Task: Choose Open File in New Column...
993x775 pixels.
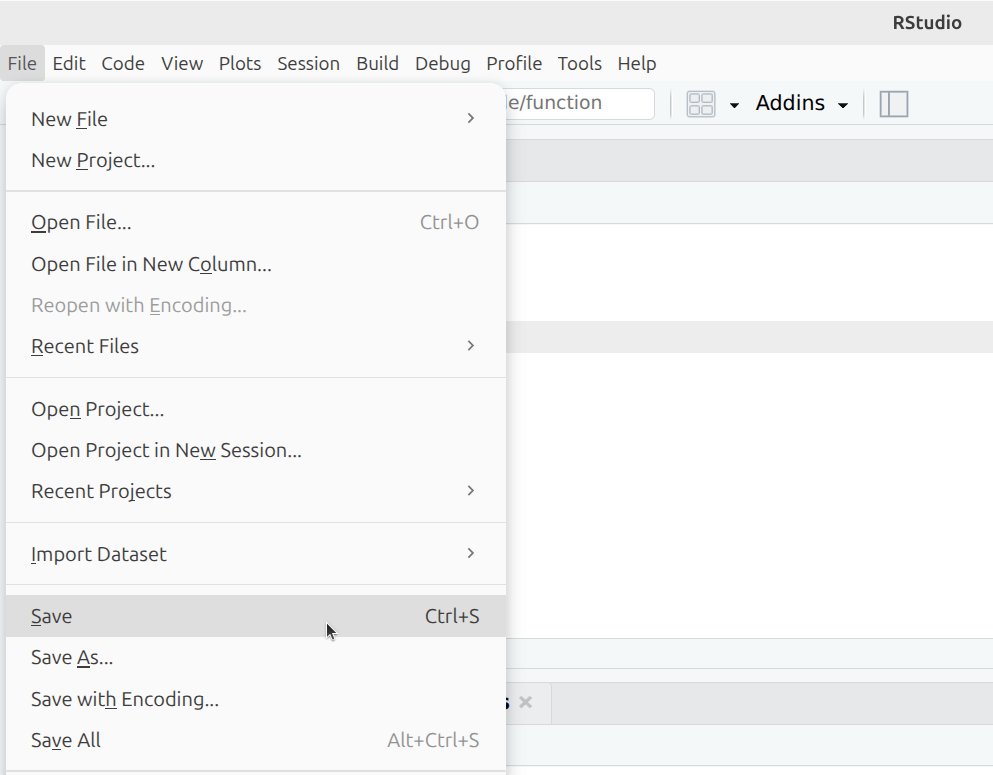Action: [x=256, y=264]
